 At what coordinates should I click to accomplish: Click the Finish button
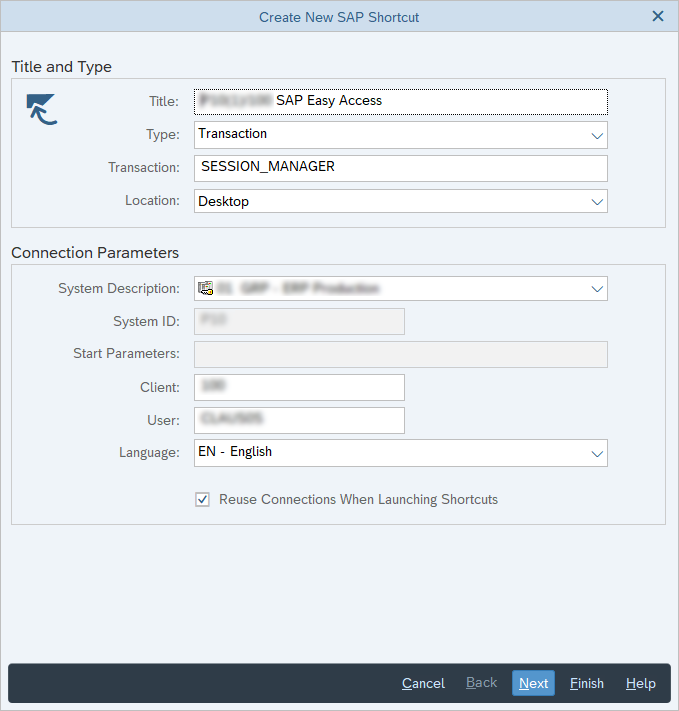click(x=586, y=683)
